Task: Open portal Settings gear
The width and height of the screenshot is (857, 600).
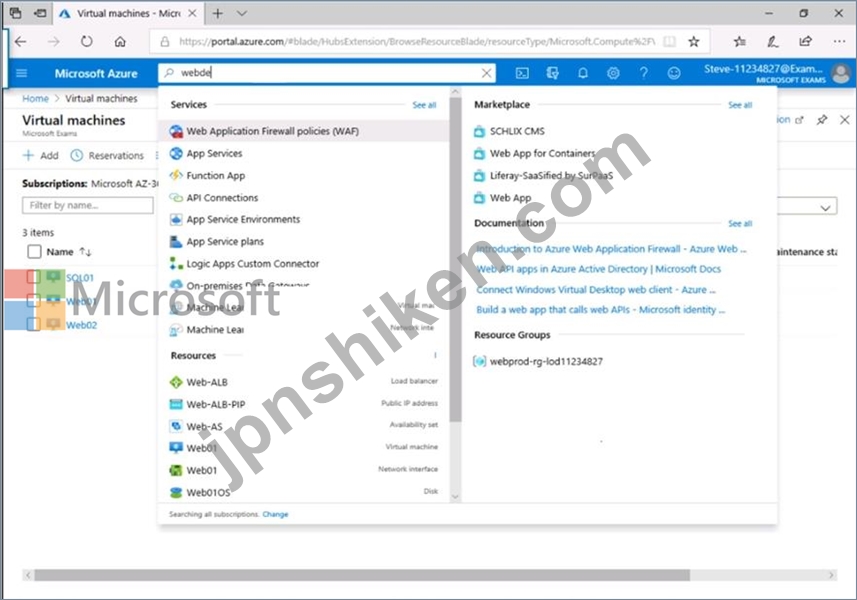Action: [613, 73]
